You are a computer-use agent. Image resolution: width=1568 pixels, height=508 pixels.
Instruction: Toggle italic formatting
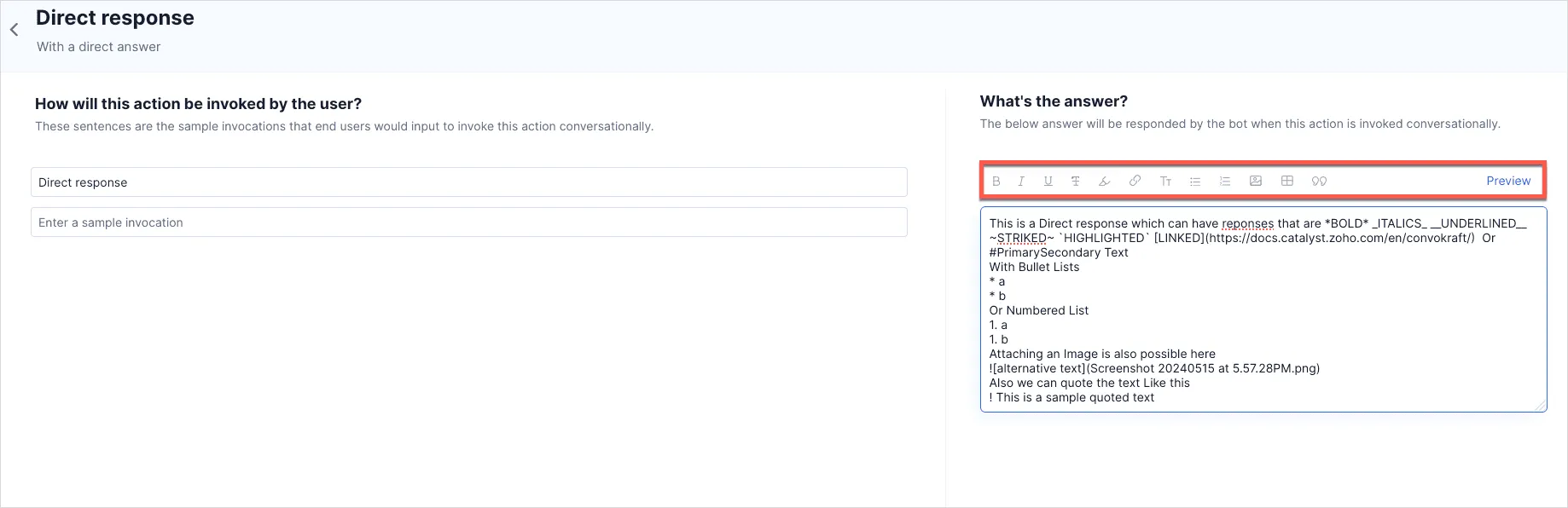point(1021,181)
